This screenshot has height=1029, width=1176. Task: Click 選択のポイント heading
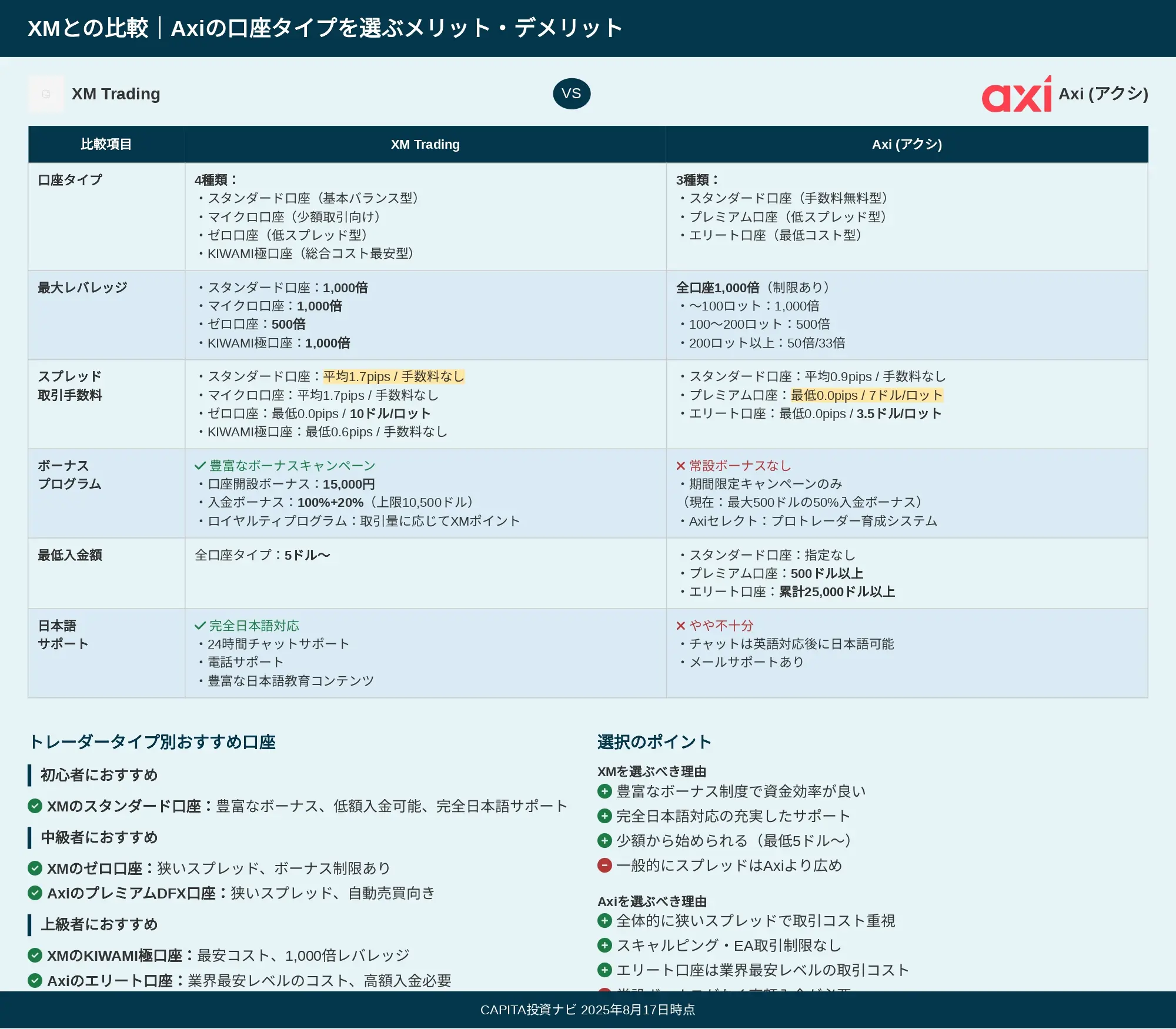[654, 742]
